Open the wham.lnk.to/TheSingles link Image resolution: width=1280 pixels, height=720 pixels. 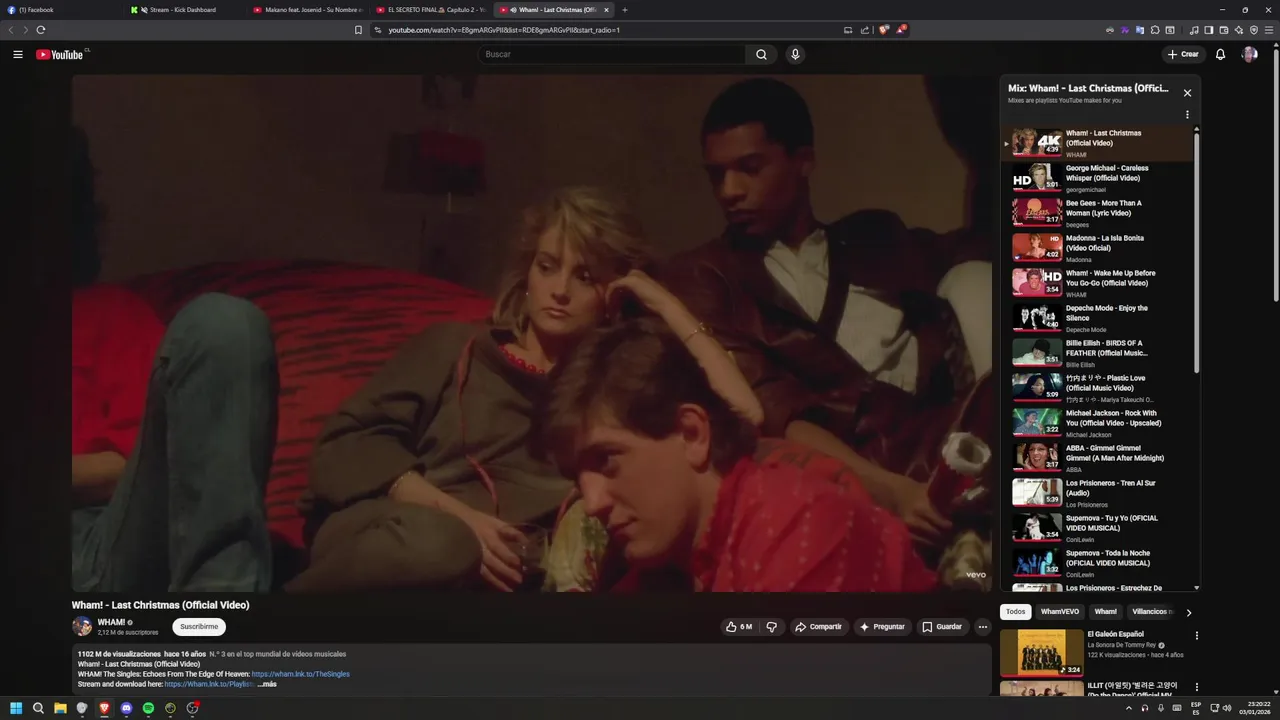pos(300,674)
